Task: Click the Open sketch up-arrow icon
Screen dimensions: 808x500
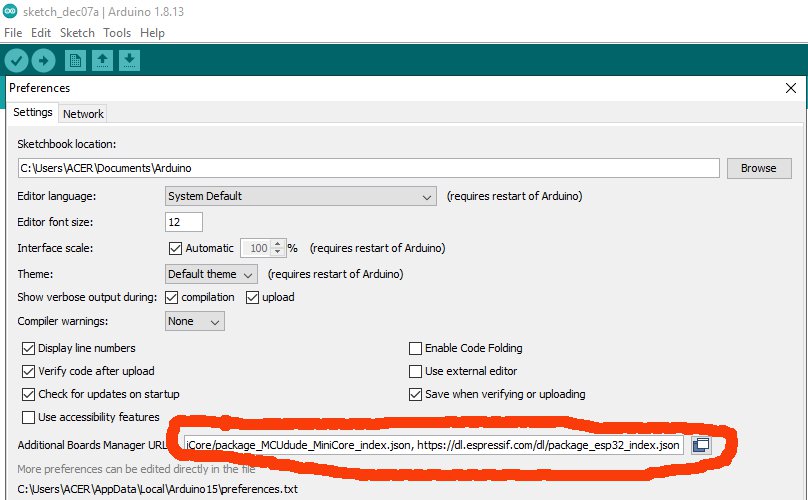Action: [x=103, y=60]
